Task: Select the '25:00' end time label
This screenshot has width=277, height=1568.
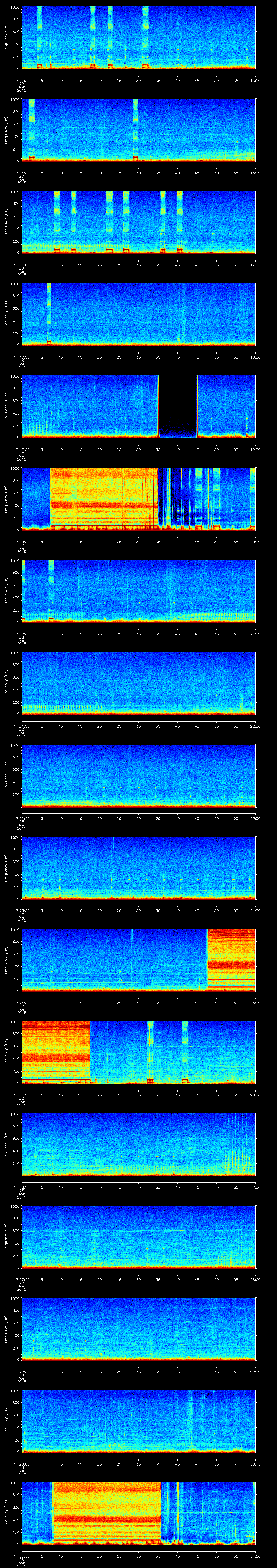Action: [x=256, y=1003]
